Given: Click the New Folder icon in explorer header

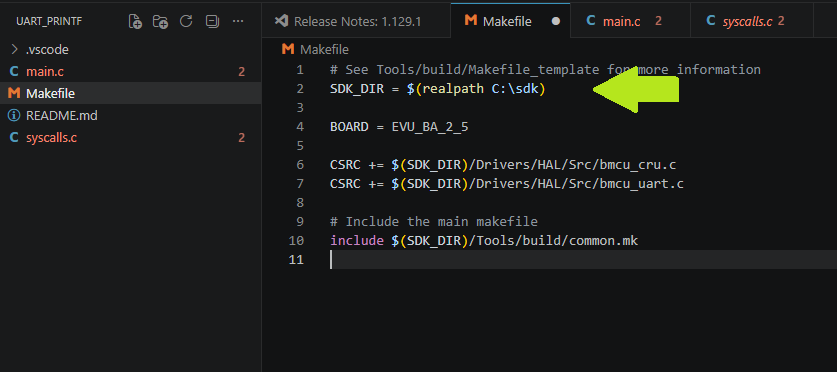Looking at the screenshot, I should coord(160,21).
